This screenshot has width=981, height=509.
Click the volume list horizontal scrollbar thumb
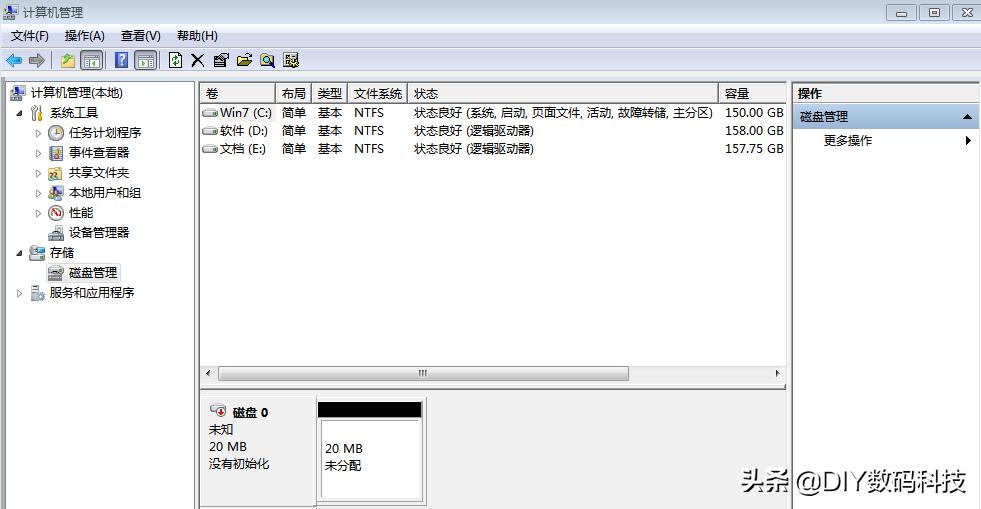tap(424, 373)
